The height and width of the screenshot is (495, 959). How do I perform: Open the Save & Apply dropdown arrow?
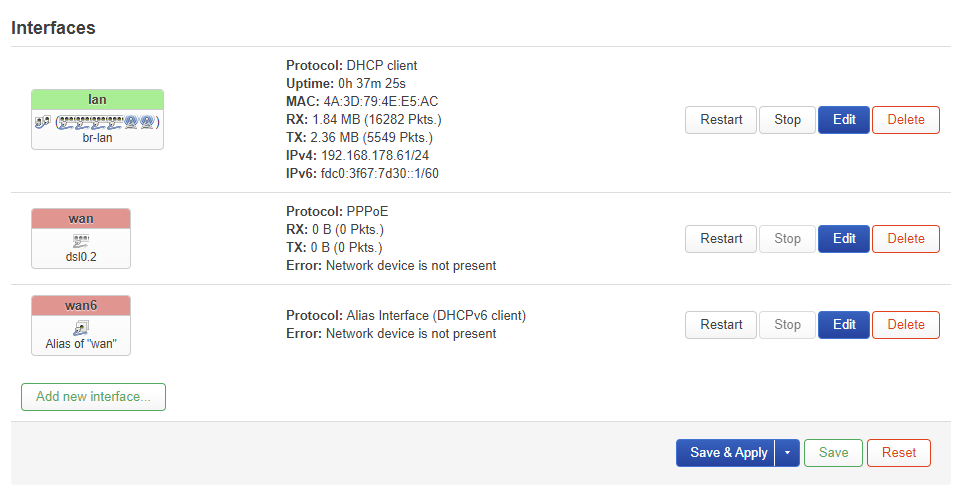(x=787, y=453)
